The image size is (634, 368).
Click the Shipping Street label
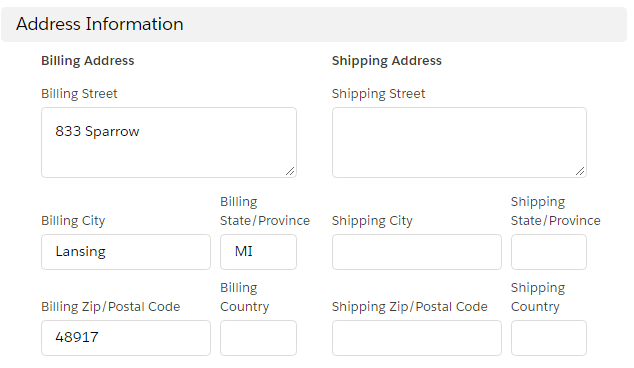tap(378, 94)
